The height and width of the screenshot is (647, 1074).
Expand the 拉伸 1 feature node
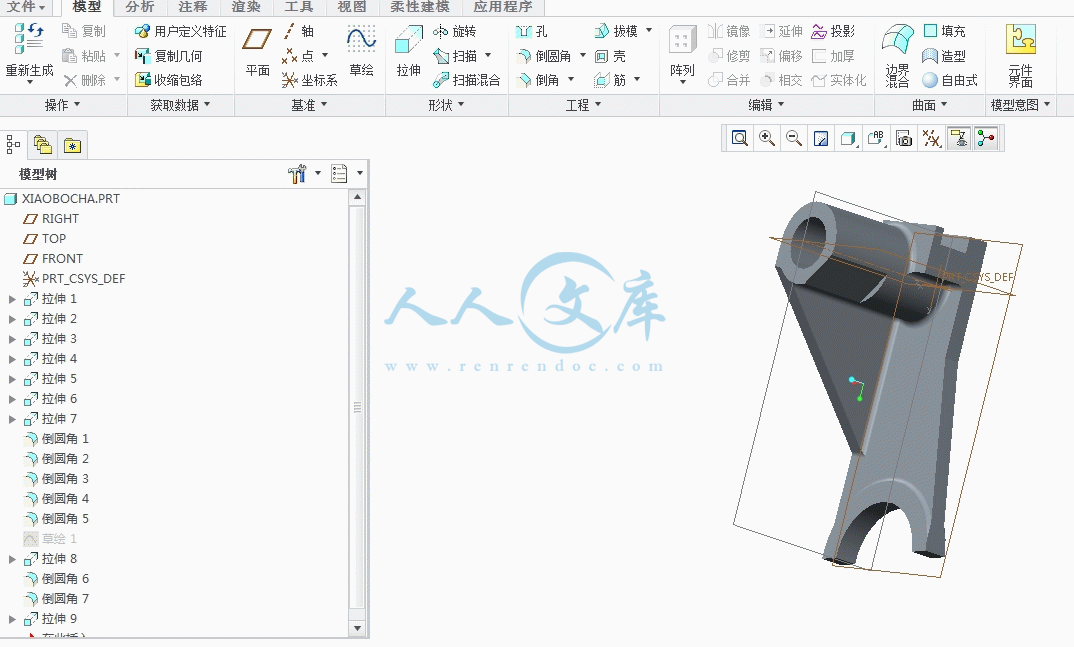(x=12, y=299)
